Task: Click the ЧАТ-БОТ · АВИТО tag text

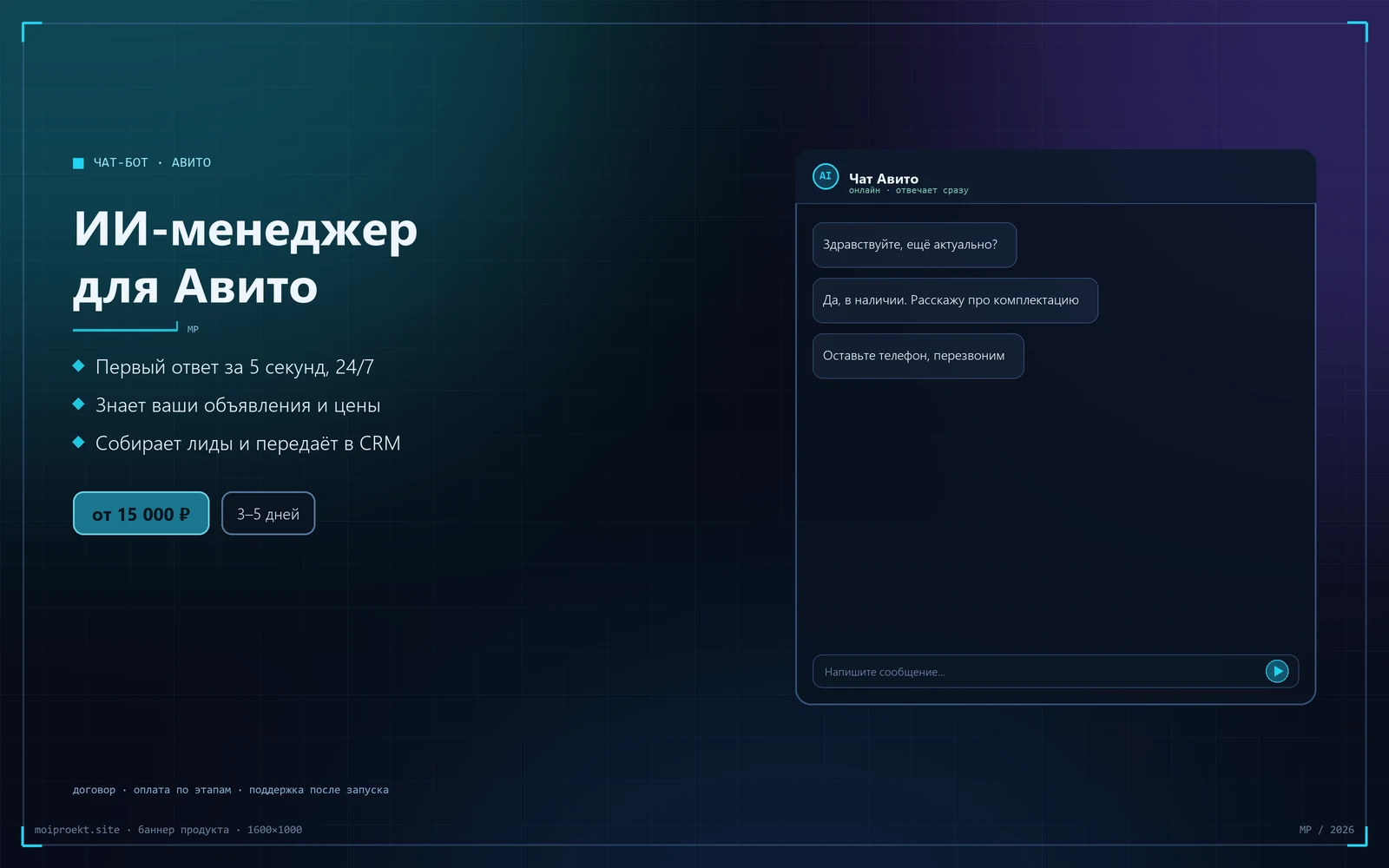Action: click(x=152, y=162)
